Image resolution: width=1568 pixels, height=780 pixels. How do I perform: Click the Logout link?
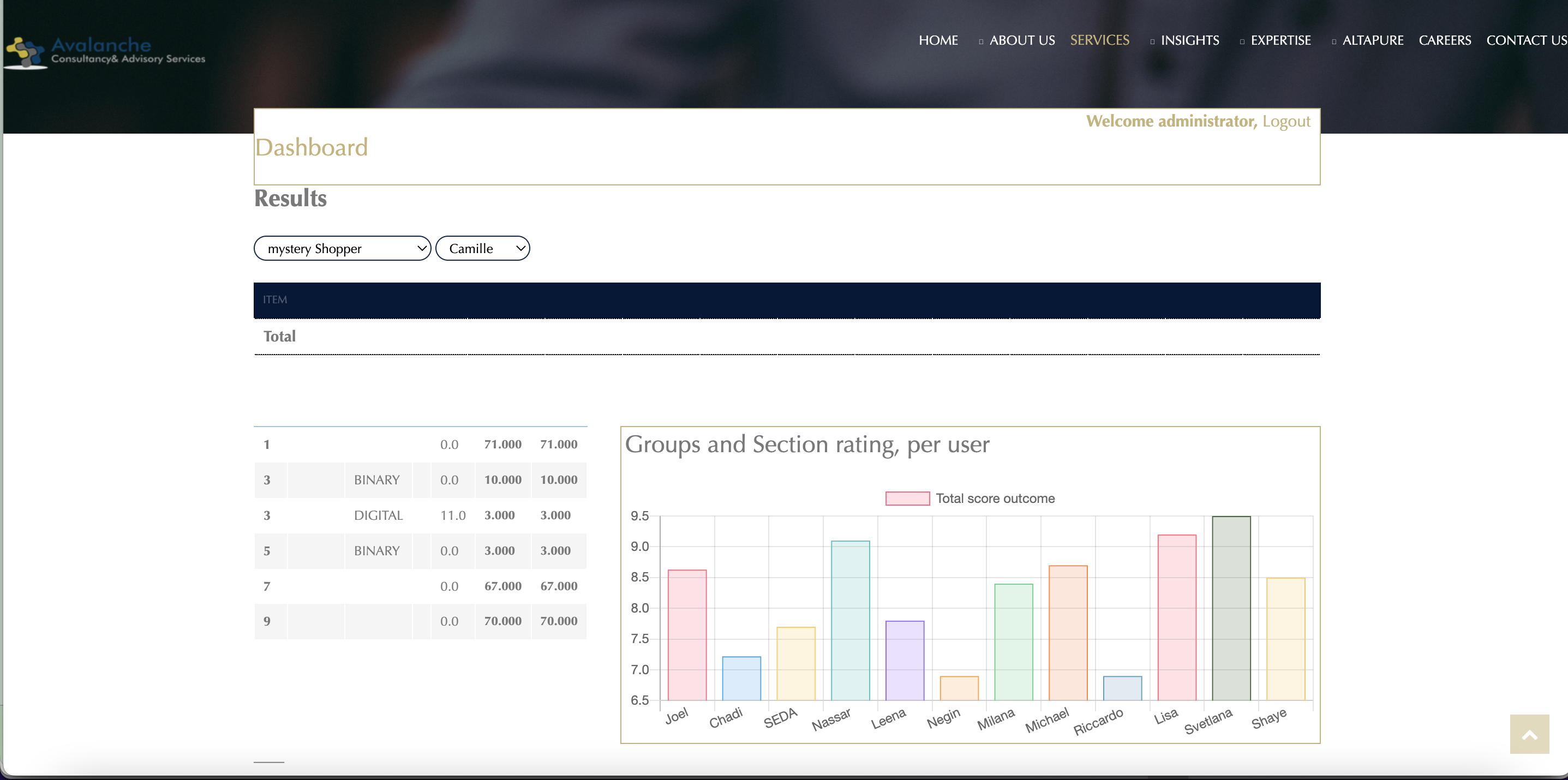(x=1285, y=121)
